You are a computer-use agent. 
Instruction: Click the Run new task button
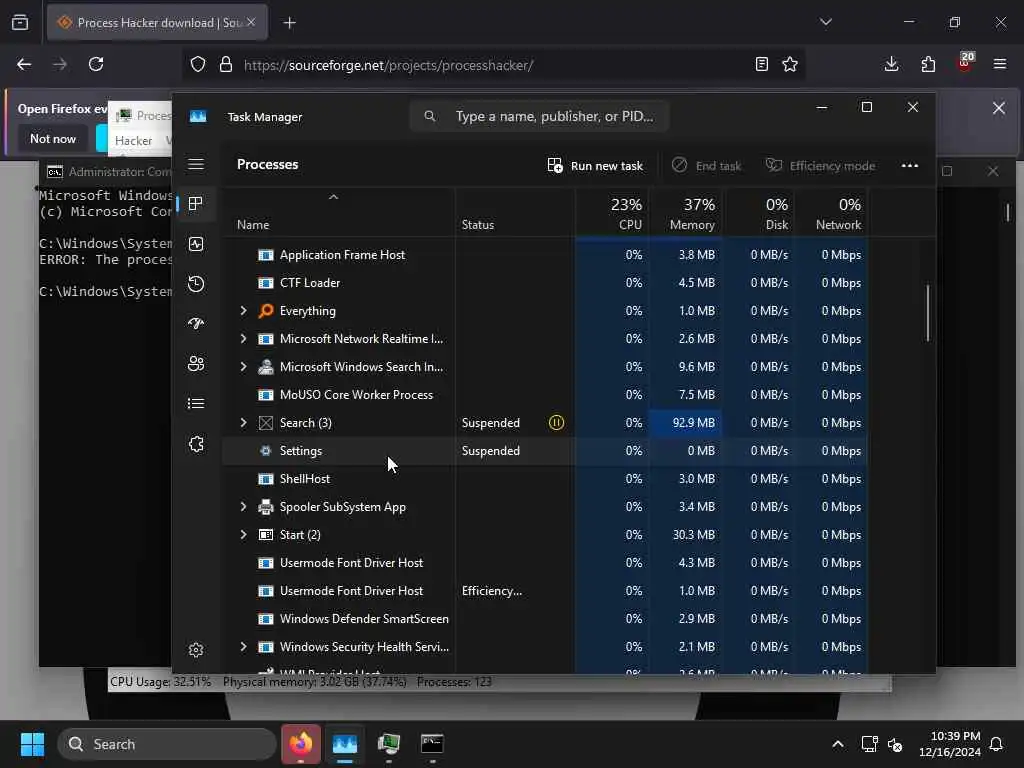click(595, 166)
